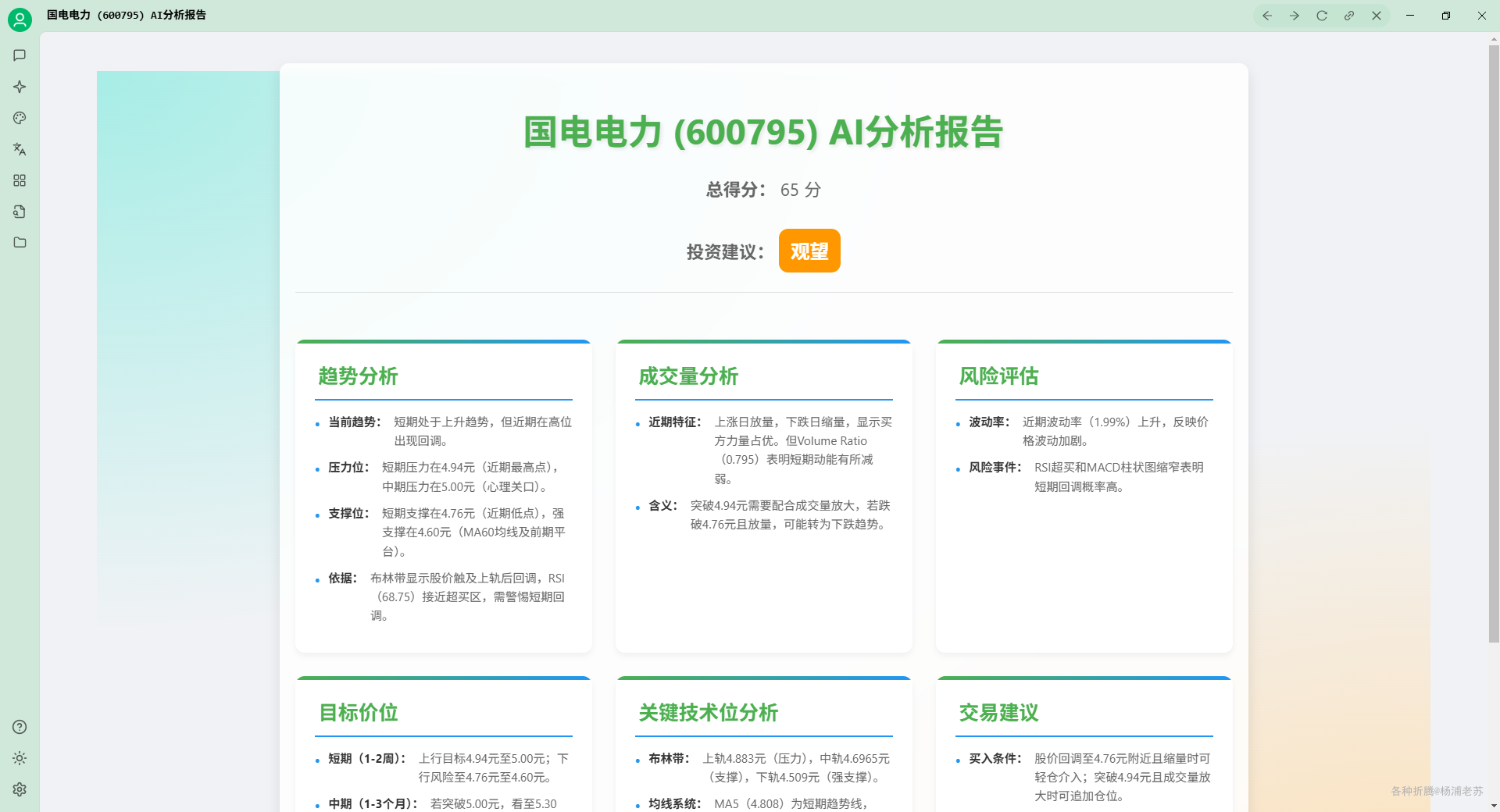Open the user profile avatar
Image resolution: width=1500 pixels, height=812 pixels.
tap(20, 20)
